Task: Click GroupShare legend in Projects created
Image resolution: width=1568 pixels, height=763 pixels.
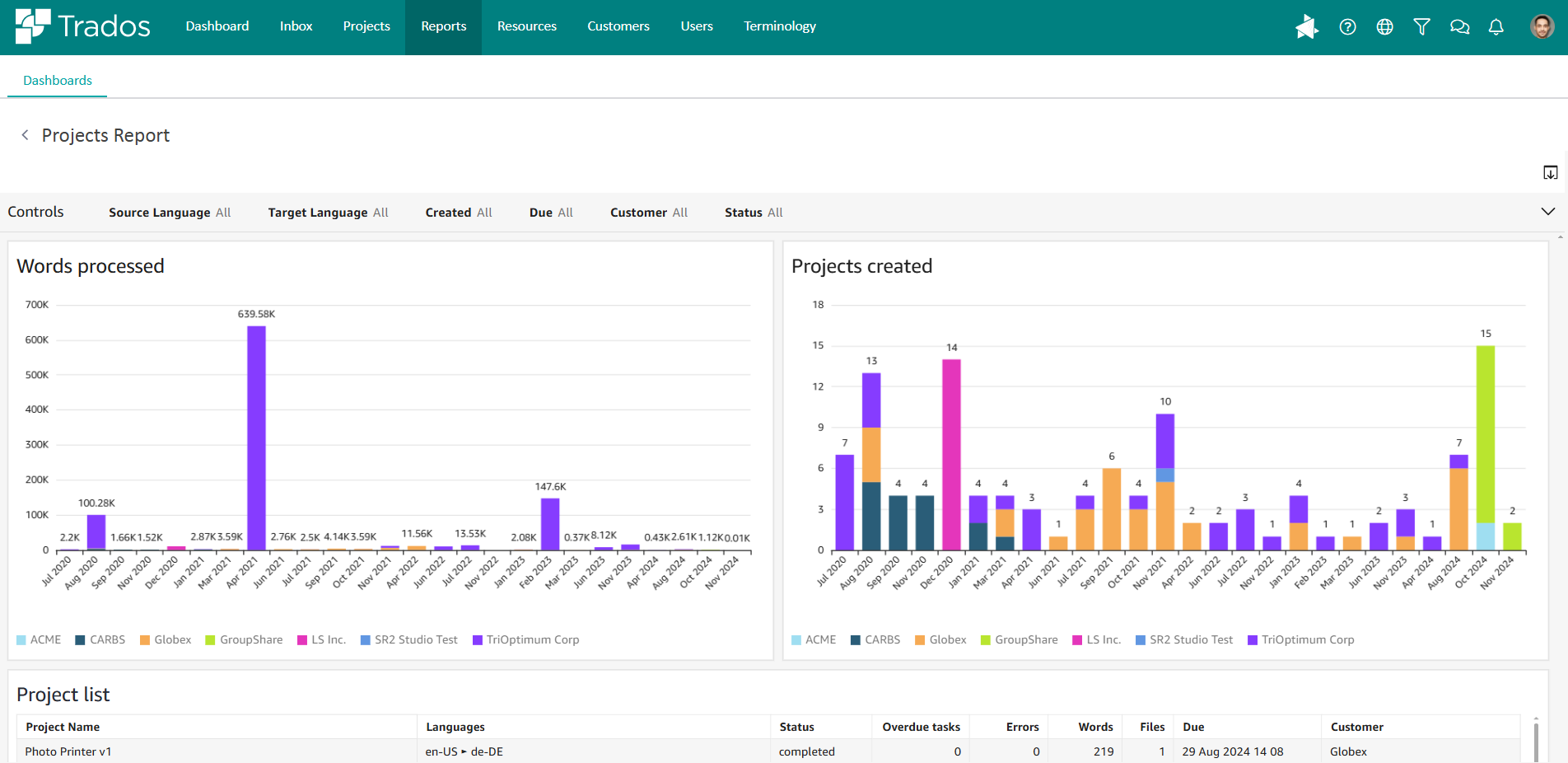Action: [1020, 640]
